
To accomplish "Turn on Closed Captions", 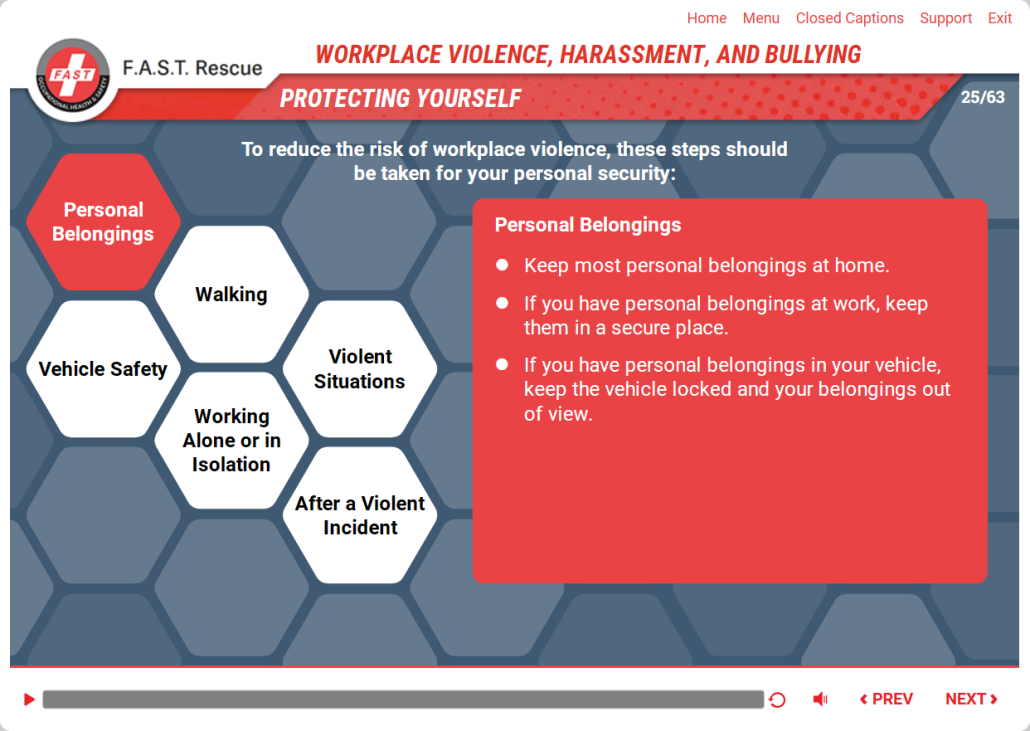I will pyautogui.click(x=849, y=18).
